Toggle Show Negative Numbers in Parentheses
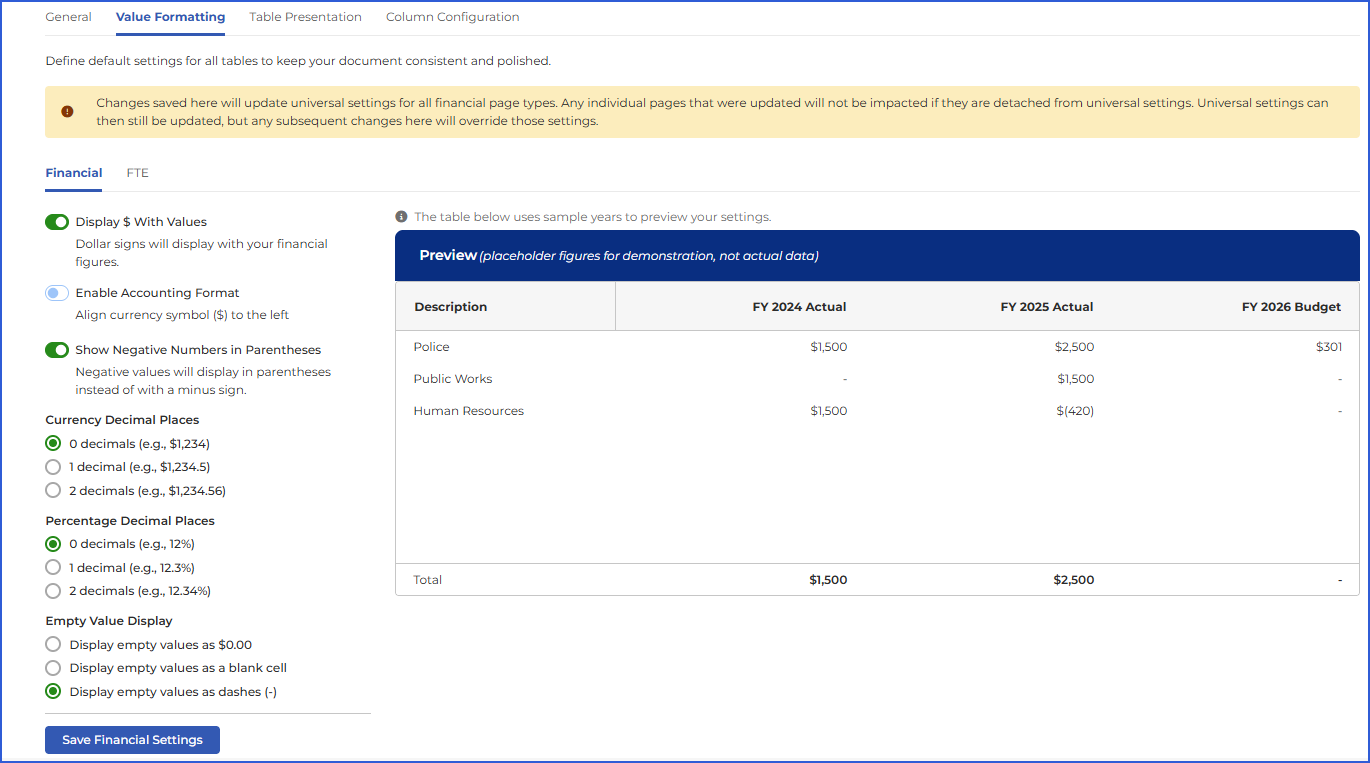Image resolution: width=1370 pixels, height=763 pixels. pos(57,350)
